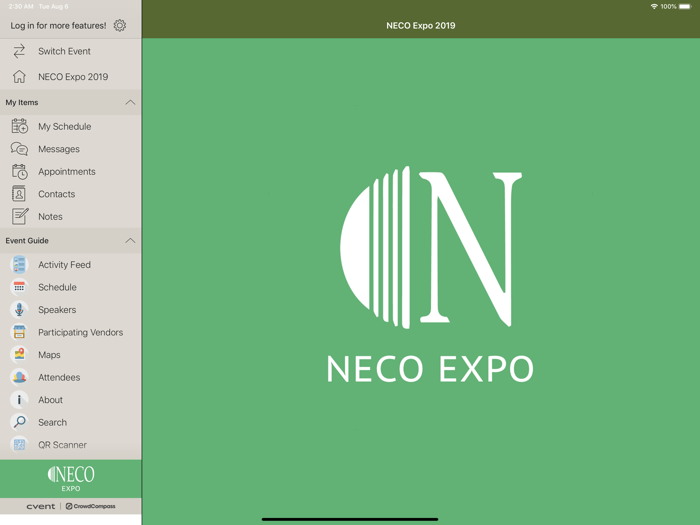
Task: Open Switch Event menu item
Action: coord(71,51)
